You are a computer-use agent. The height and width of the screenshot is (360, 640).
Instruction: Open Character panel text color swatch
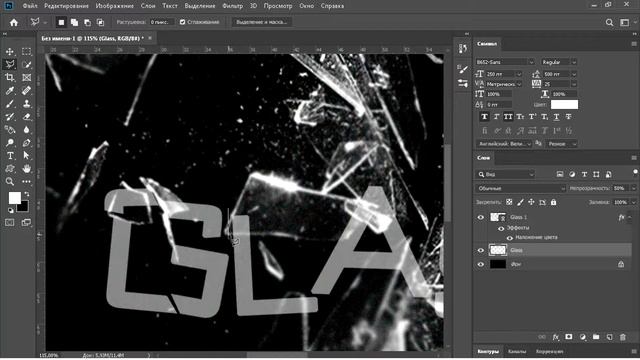pyautogui.click(x=564, y=104)
